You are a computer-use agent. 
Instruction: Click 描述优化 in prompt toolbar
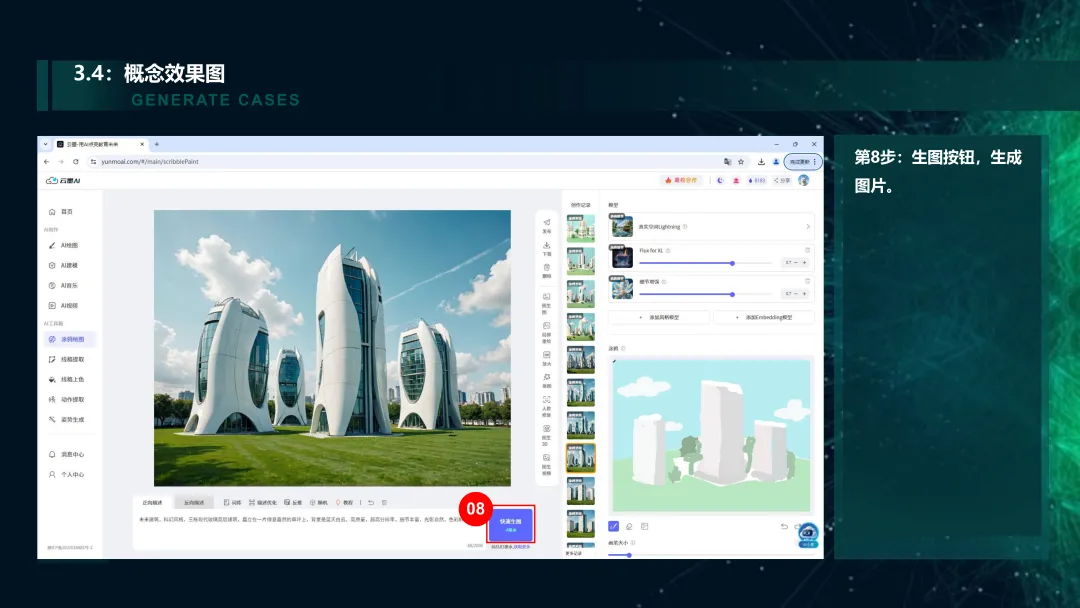tap(262, 503)
